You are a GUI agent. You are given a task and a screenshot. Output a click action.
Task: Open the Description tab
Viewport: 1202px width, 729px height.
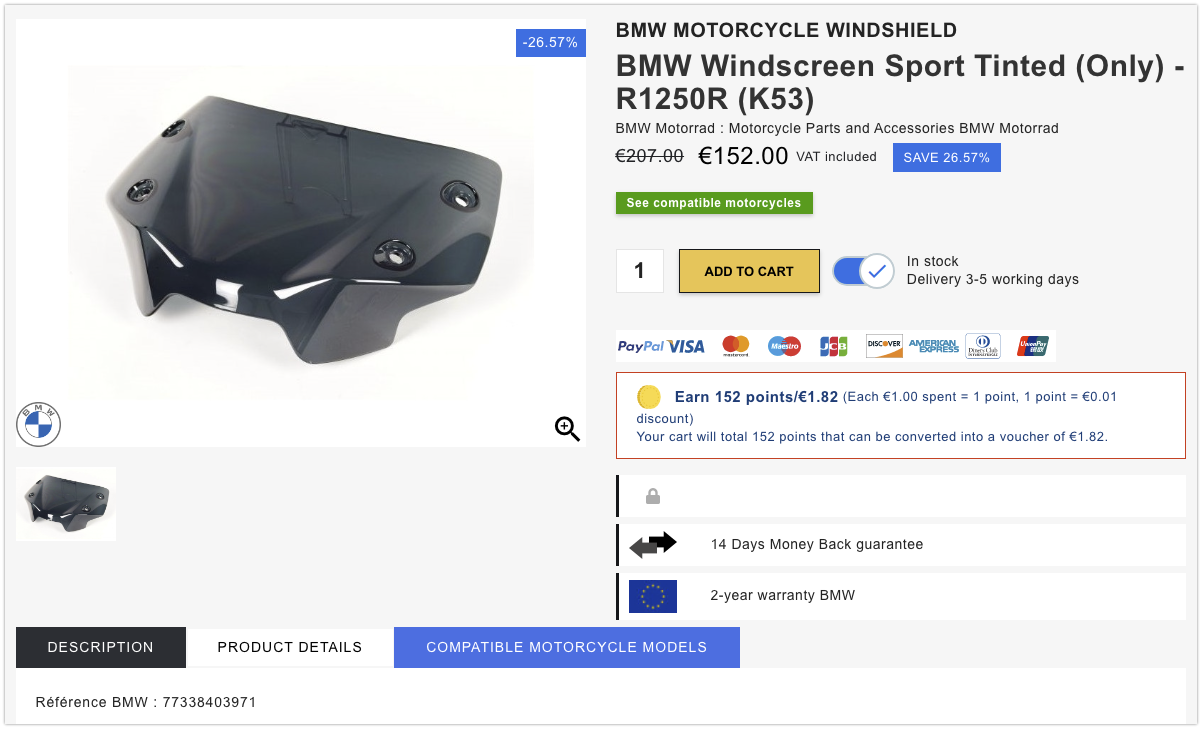point(101,647)
